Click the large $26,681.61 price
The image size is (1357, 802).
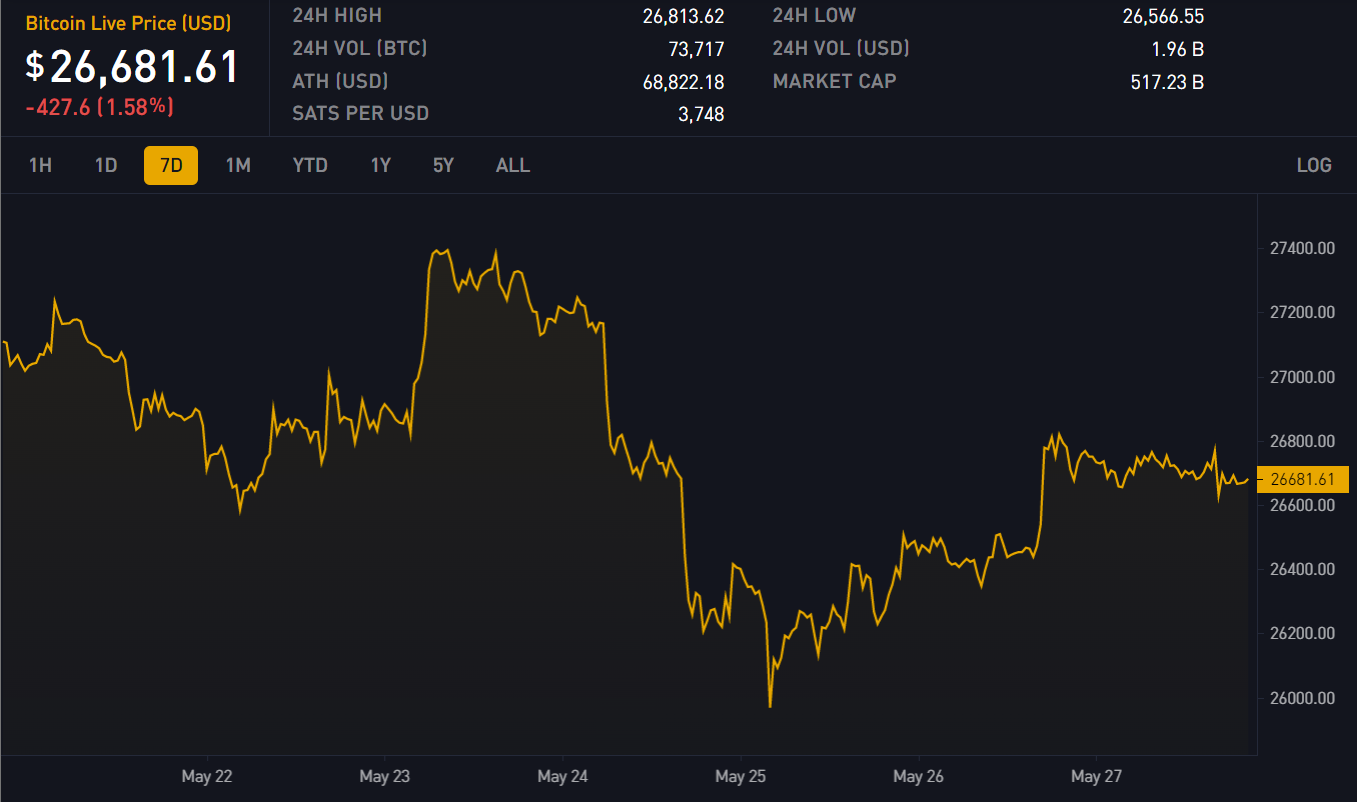tap(133, 67)
